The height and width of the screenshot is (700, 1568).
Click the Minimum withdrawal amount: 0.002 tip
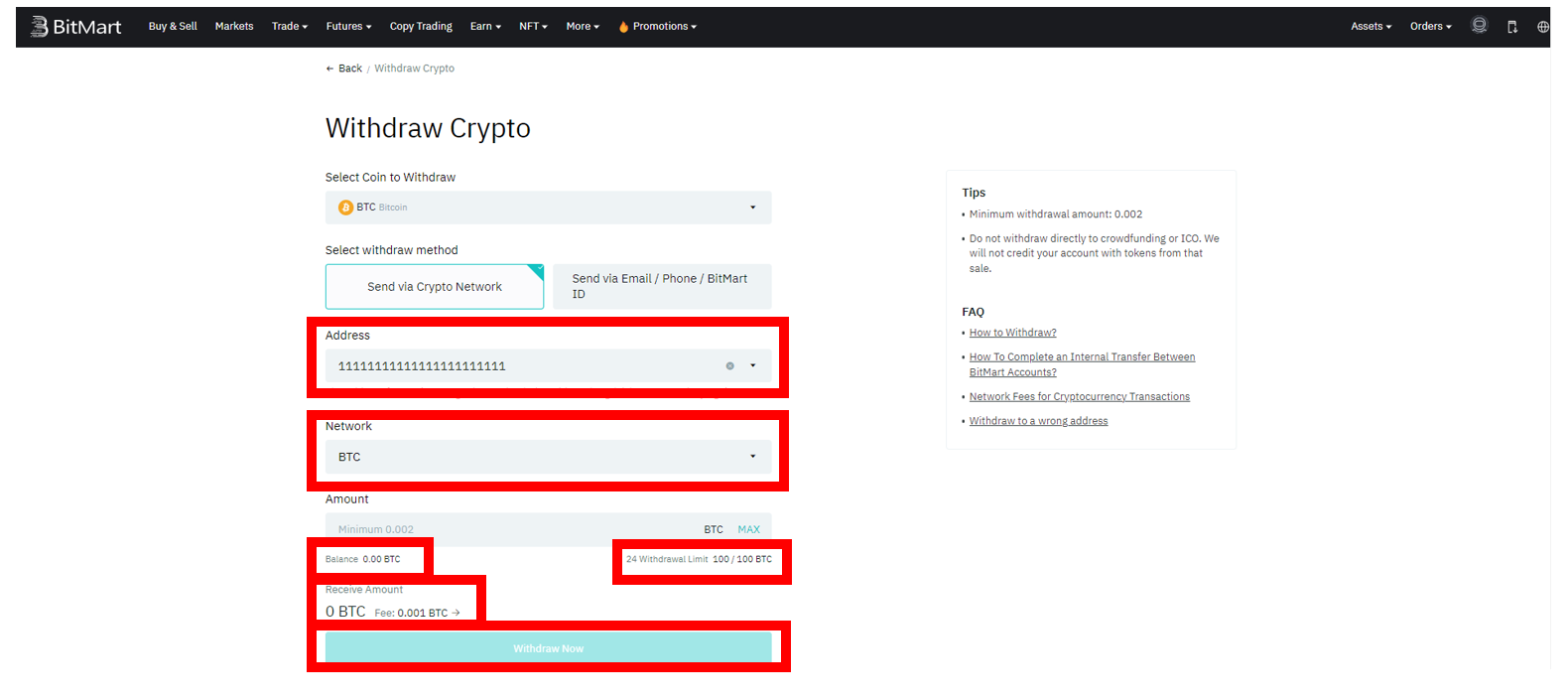(x=1056, y=214)
